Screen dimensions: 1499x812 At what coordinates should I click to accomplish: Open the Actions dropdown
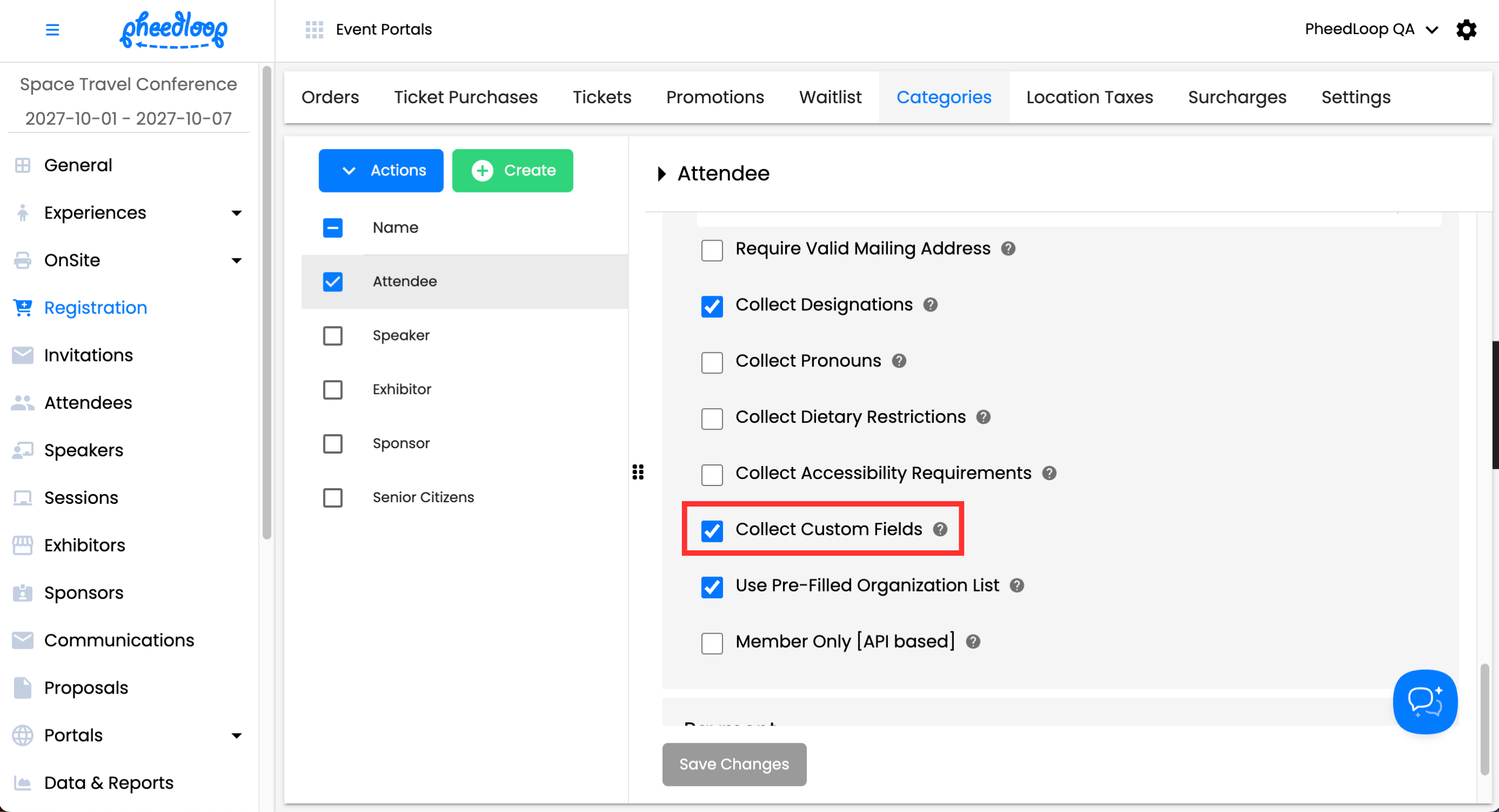tap(381, 170)
